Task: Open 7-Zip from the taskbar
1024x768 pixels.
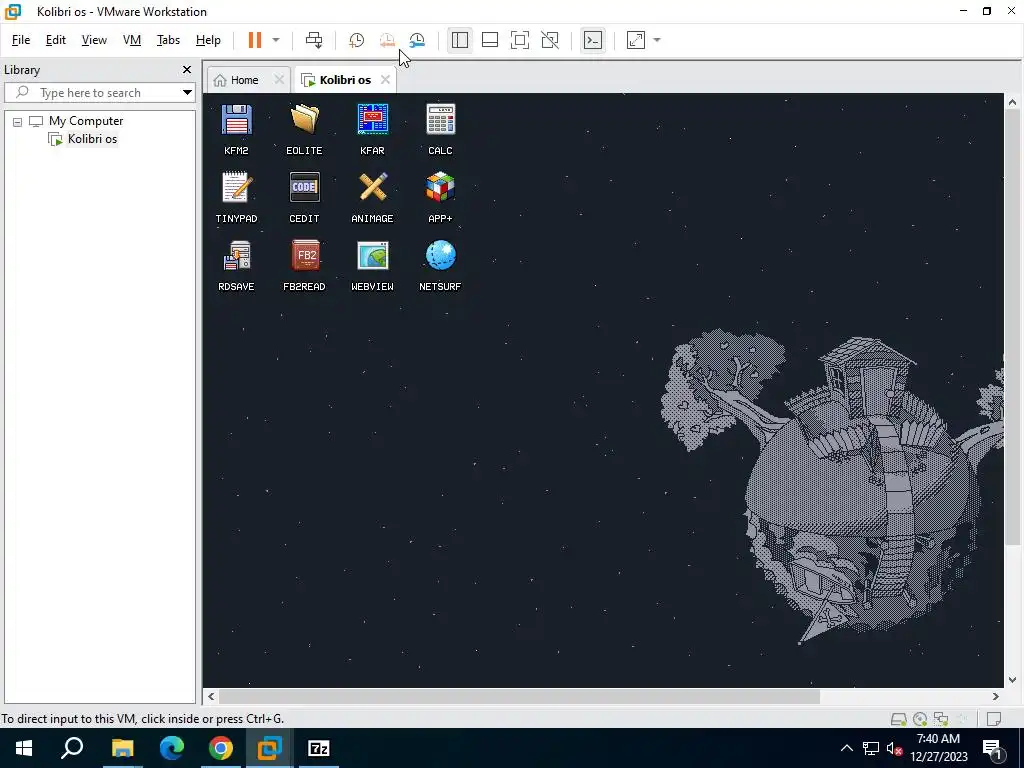Action: [319, 748]
